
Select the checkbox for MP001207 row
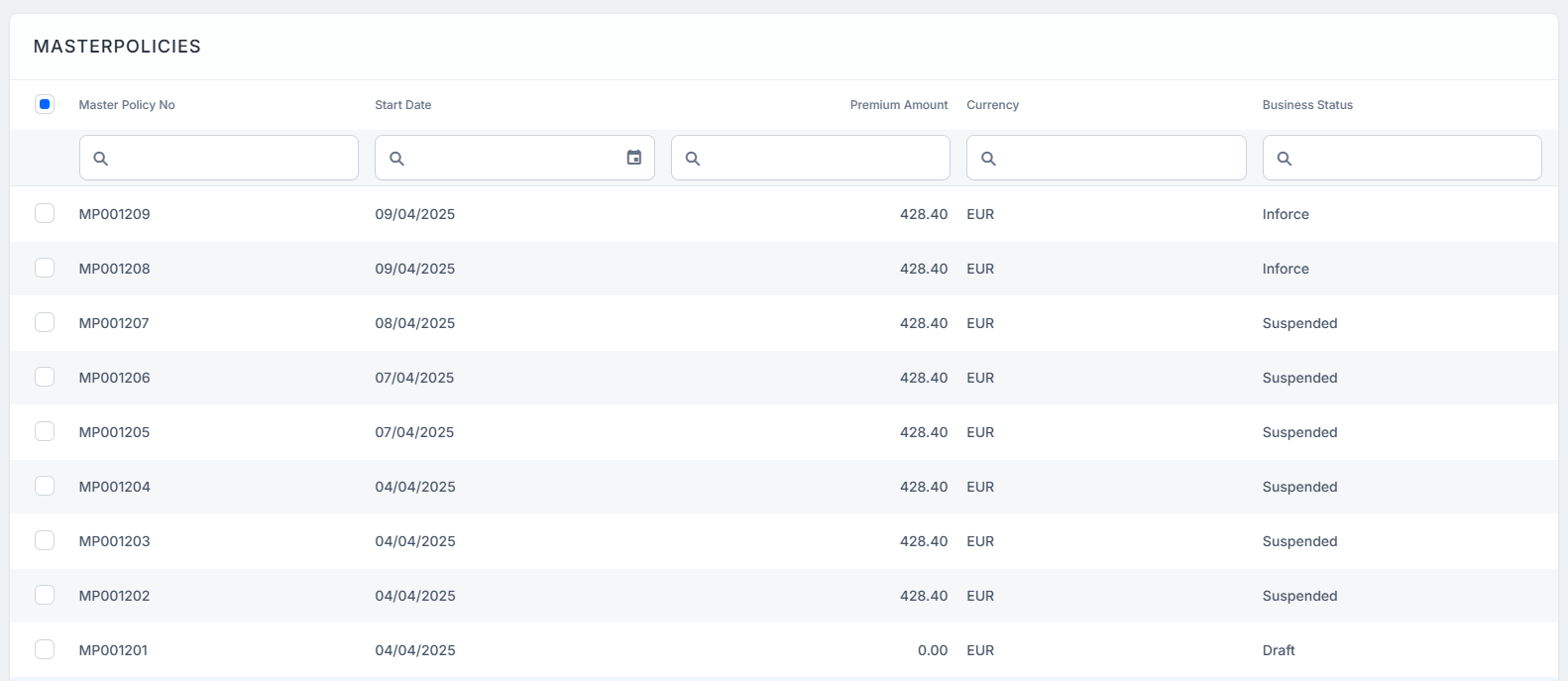coord(45,322)
